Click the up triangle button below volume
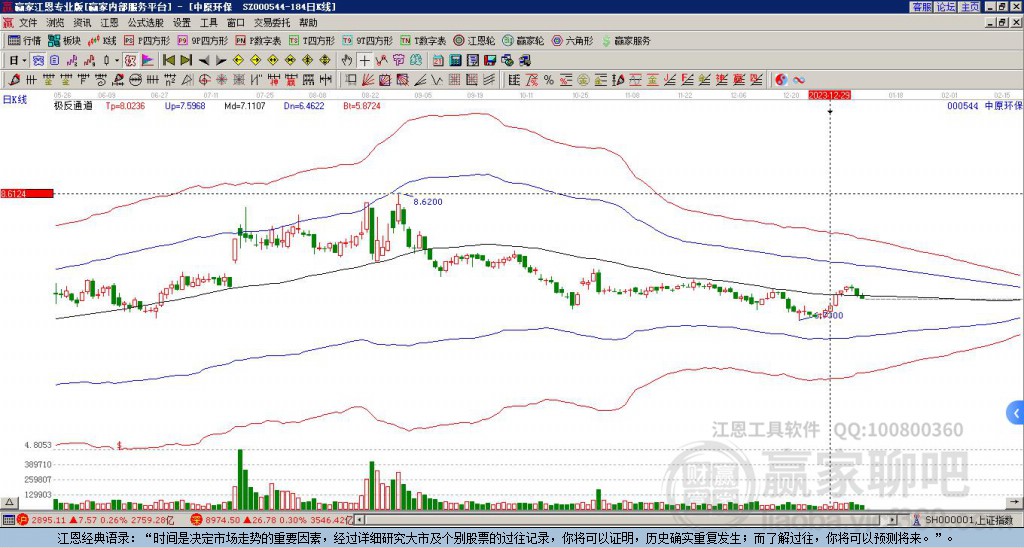 9,502
